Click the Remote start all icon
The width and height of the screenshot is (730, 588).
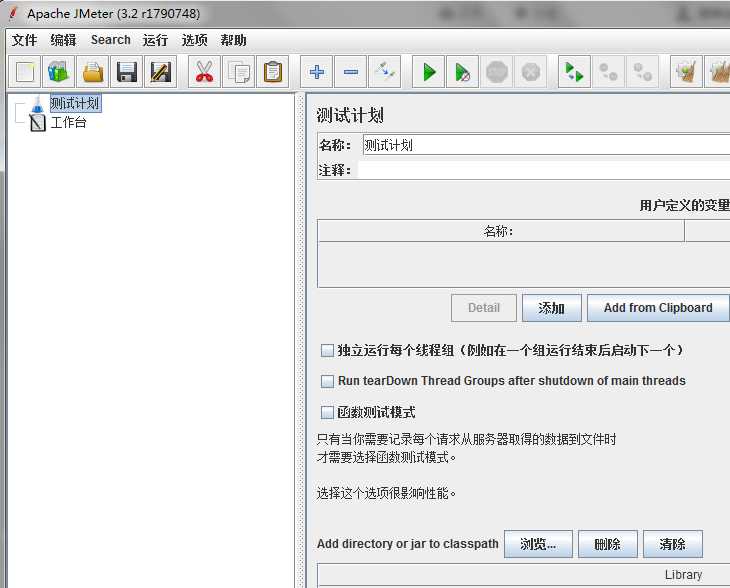click(575, 72)
